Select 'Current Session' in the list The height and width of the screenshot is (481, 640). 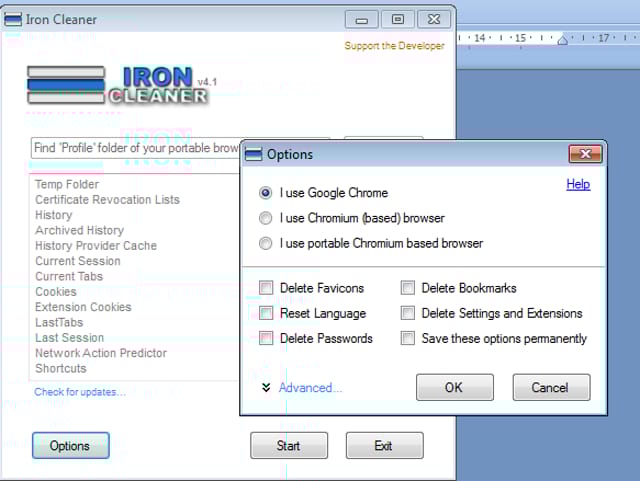[x=78, y=261]
